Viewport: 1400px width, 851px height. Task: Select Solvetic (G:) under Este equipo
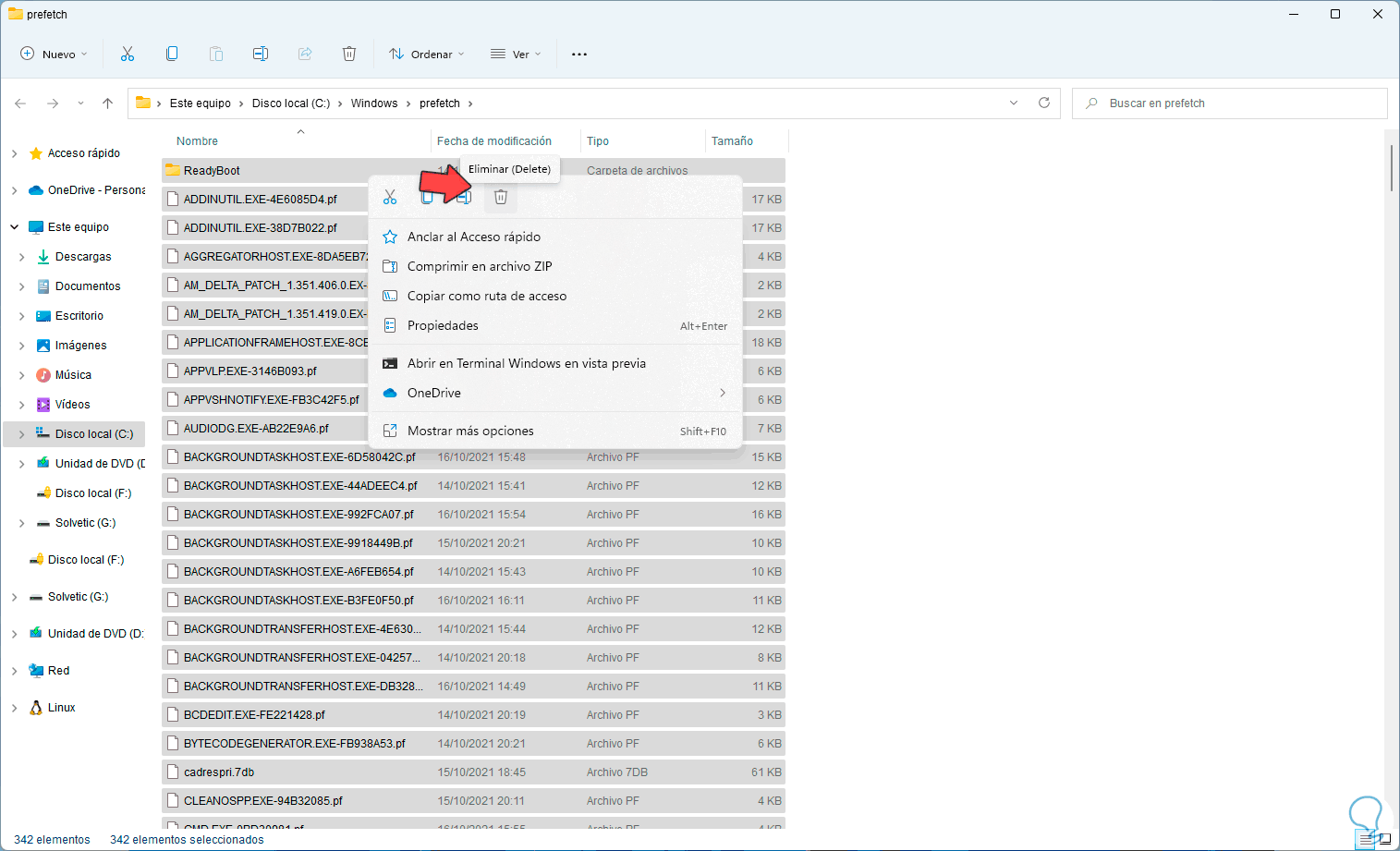[85, 523]
